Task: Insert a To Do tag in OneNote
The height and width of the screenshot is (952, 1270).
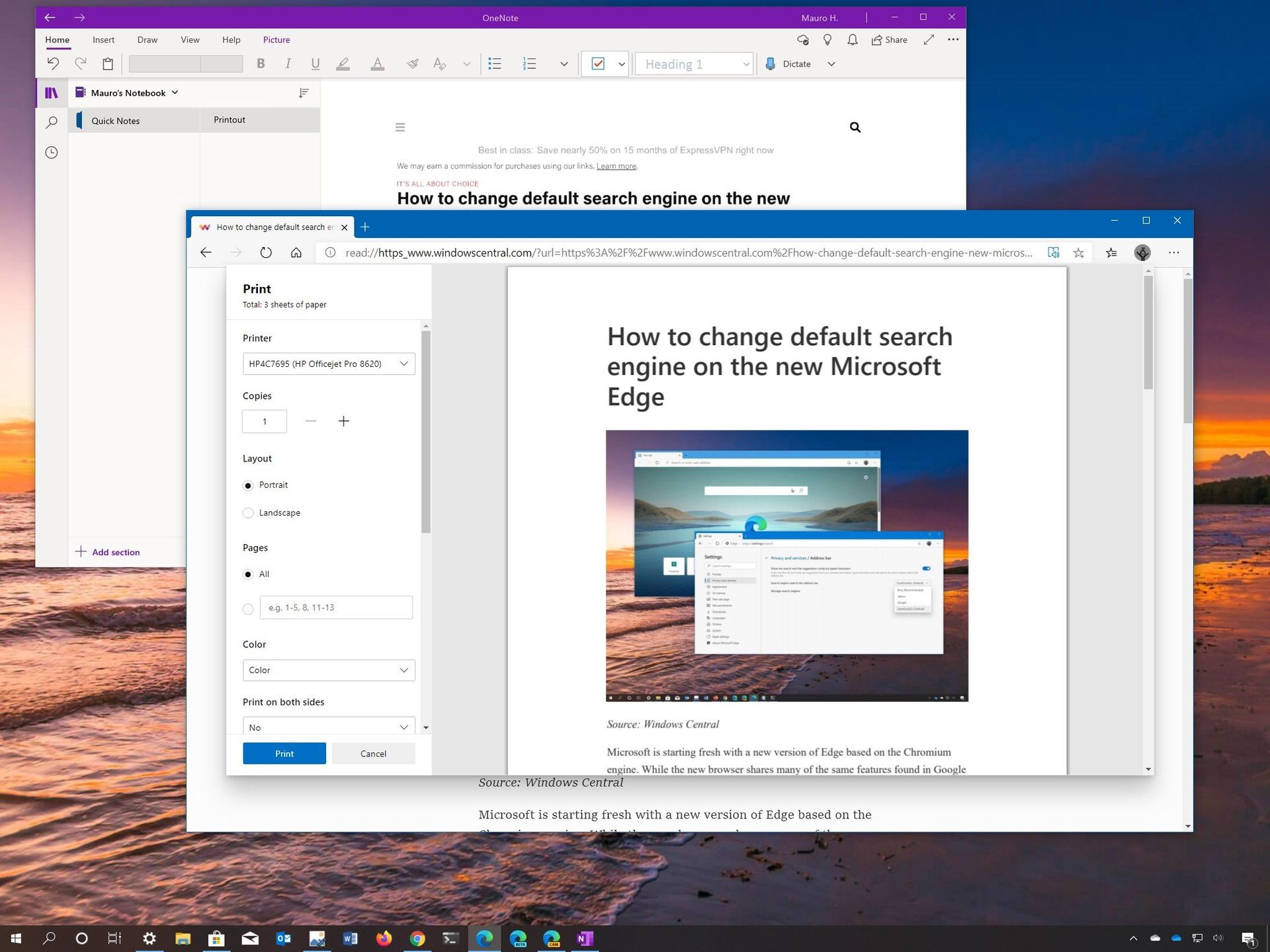Action: [599, 63]
